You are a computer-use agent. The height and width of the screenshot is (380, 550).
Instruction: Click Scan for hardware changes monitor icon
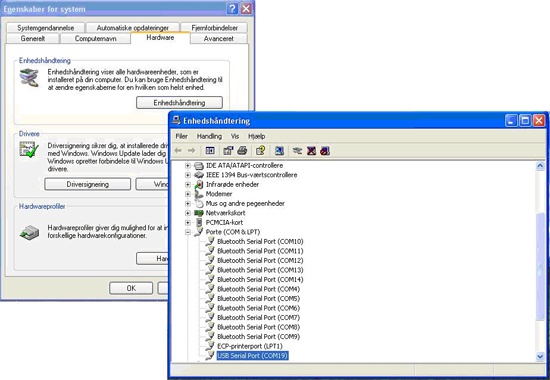tap(279, 151)
